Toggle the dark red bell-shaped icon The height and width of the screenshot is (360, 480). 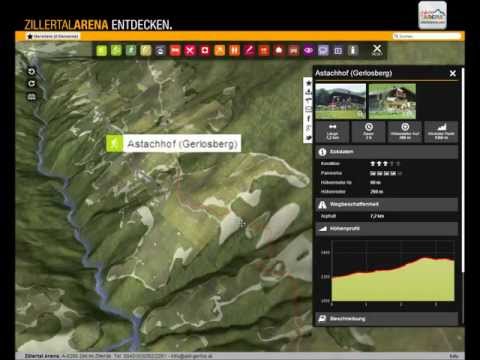pyautogui.click(x=279, y=51)
